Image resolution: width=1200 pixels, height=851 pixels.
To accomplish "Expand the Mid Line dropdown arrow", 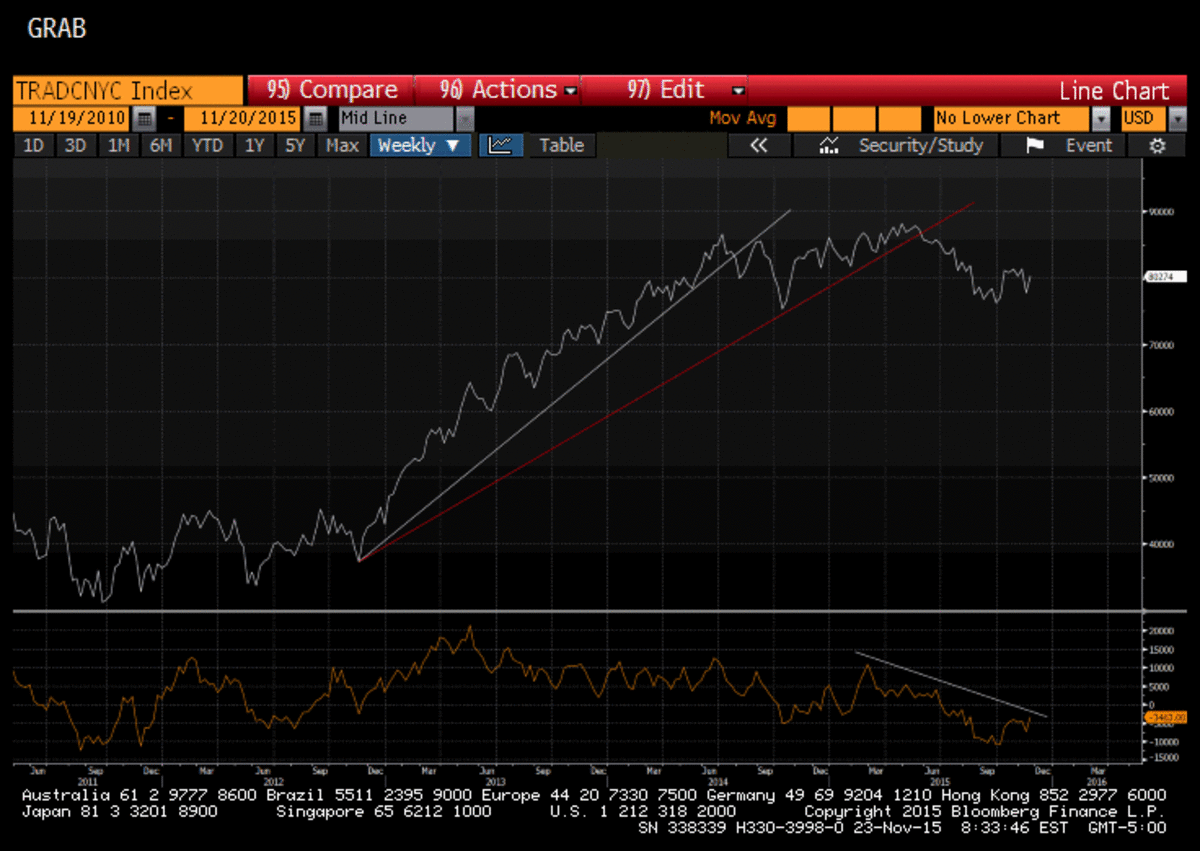I will click(465, 118).
